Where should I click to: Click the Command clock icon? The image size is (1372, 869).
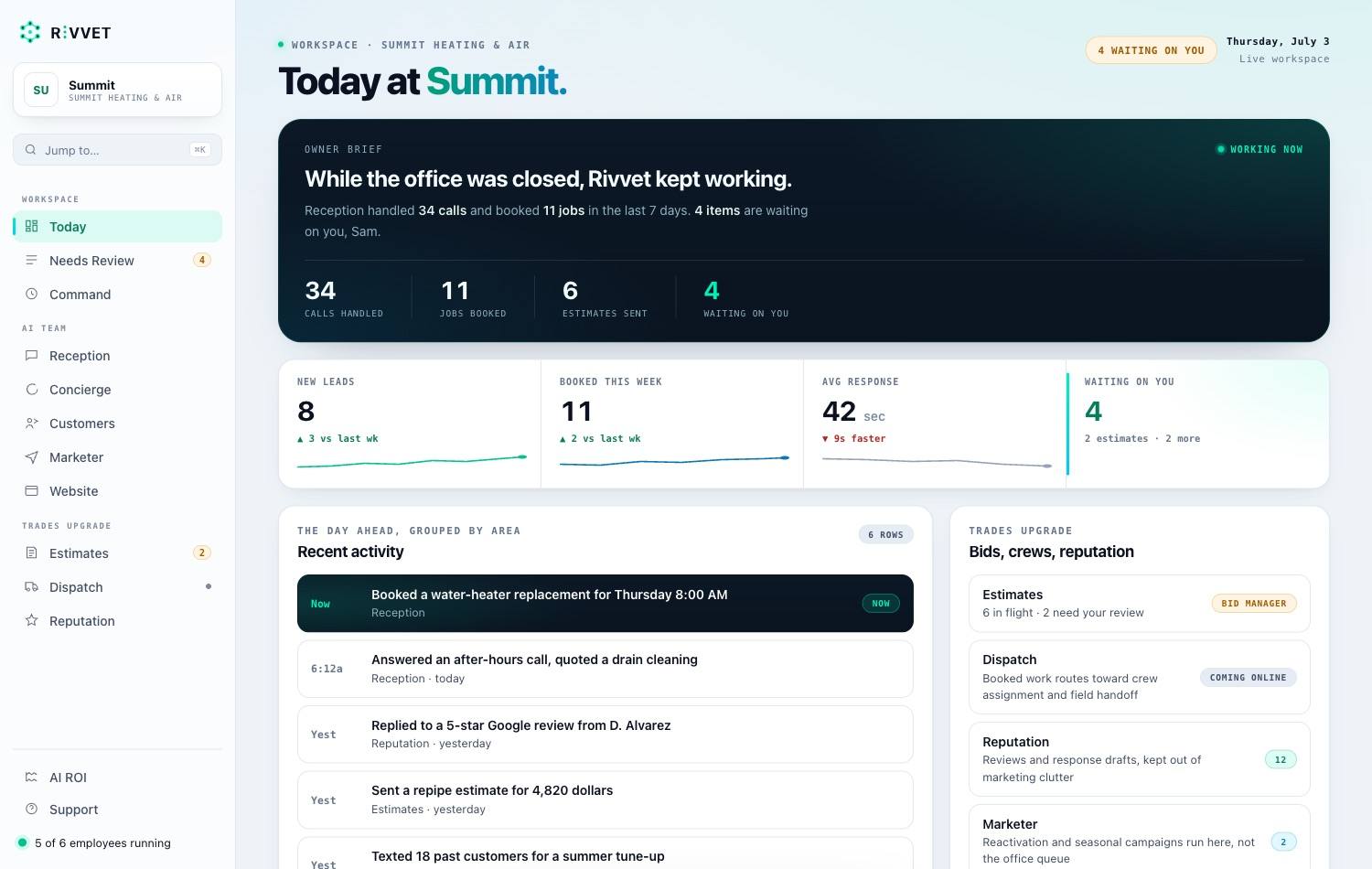pyautogui.click(x=31, y=294)
